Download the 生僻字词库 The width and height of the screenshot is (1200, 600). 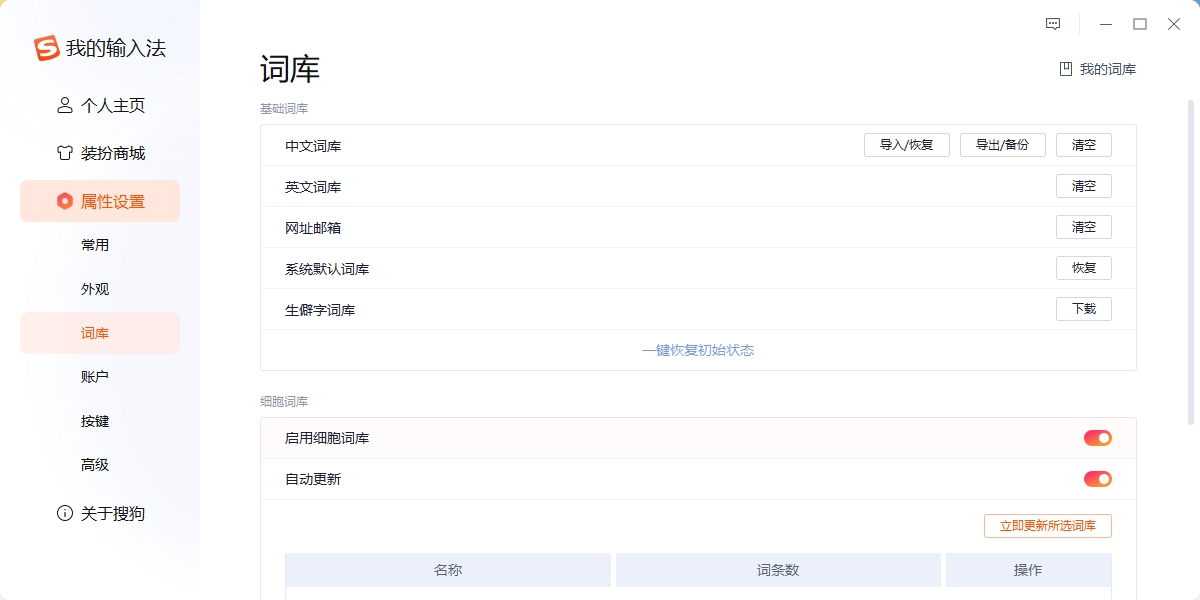[1084, 308]
